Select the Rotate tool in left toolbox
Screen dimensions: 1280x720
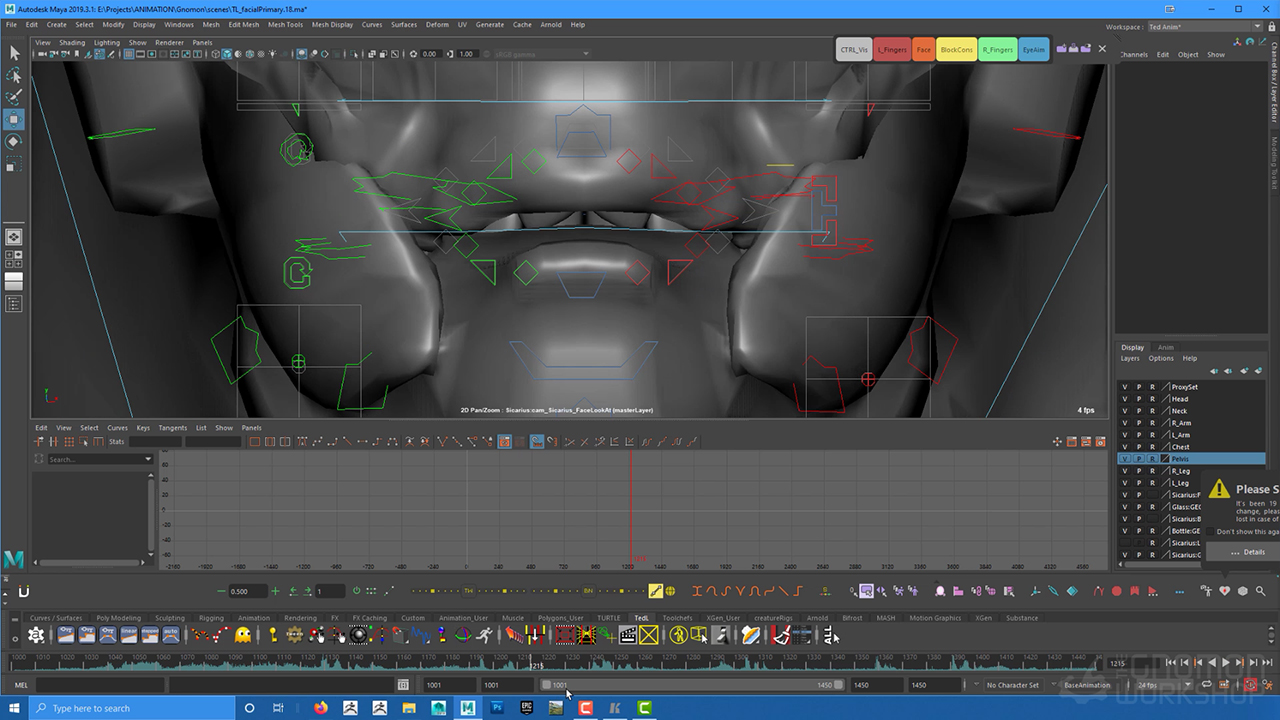[14, 142]
